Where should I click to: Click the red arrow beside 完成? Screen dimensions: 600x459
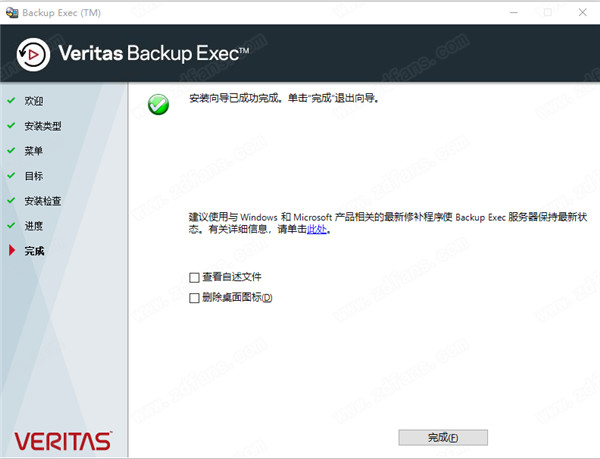tap(12, 250)
